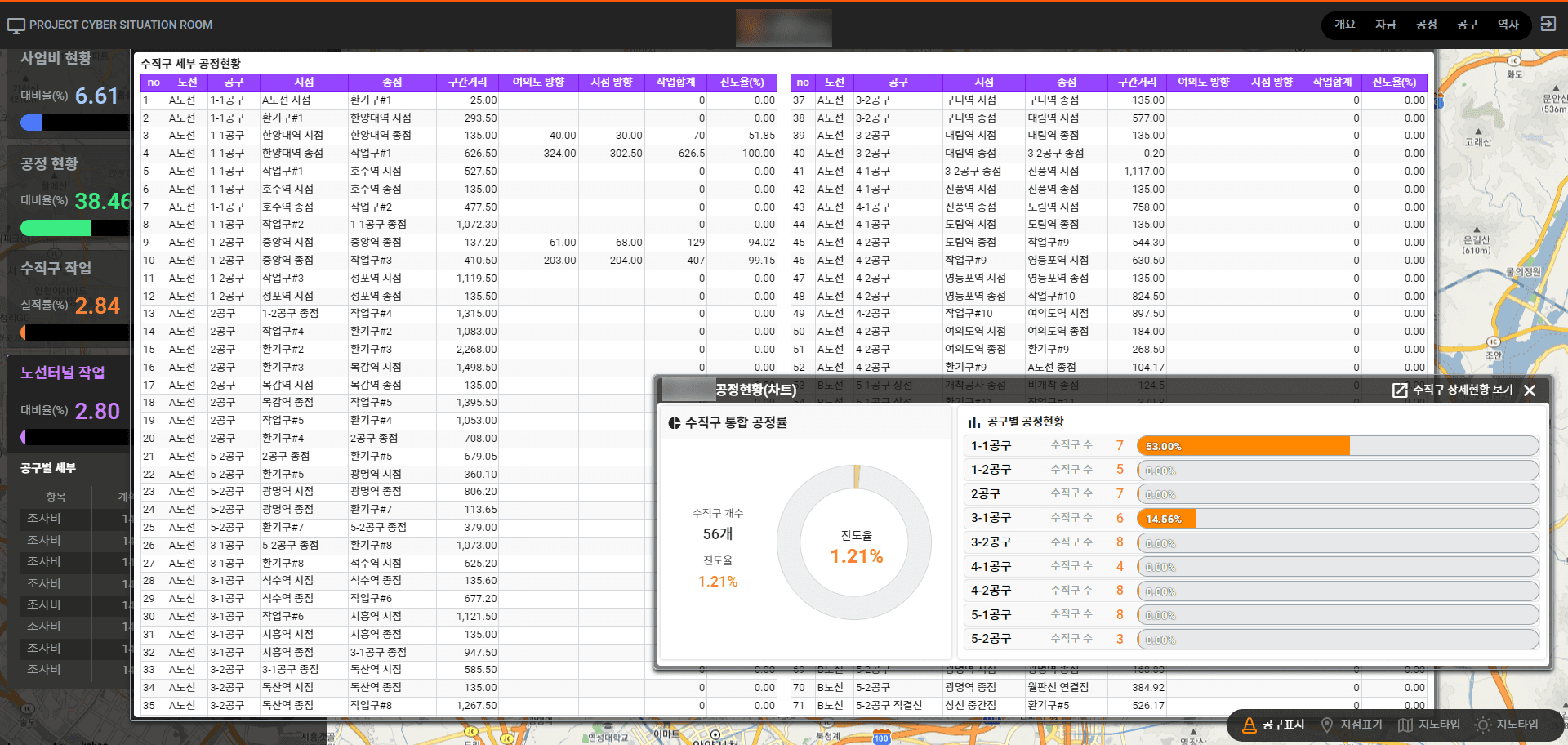Viewport: 1568px width, 745px height.
Task: Click the external-link icon for 수직구 상세현황
Action: [1400, 390]
